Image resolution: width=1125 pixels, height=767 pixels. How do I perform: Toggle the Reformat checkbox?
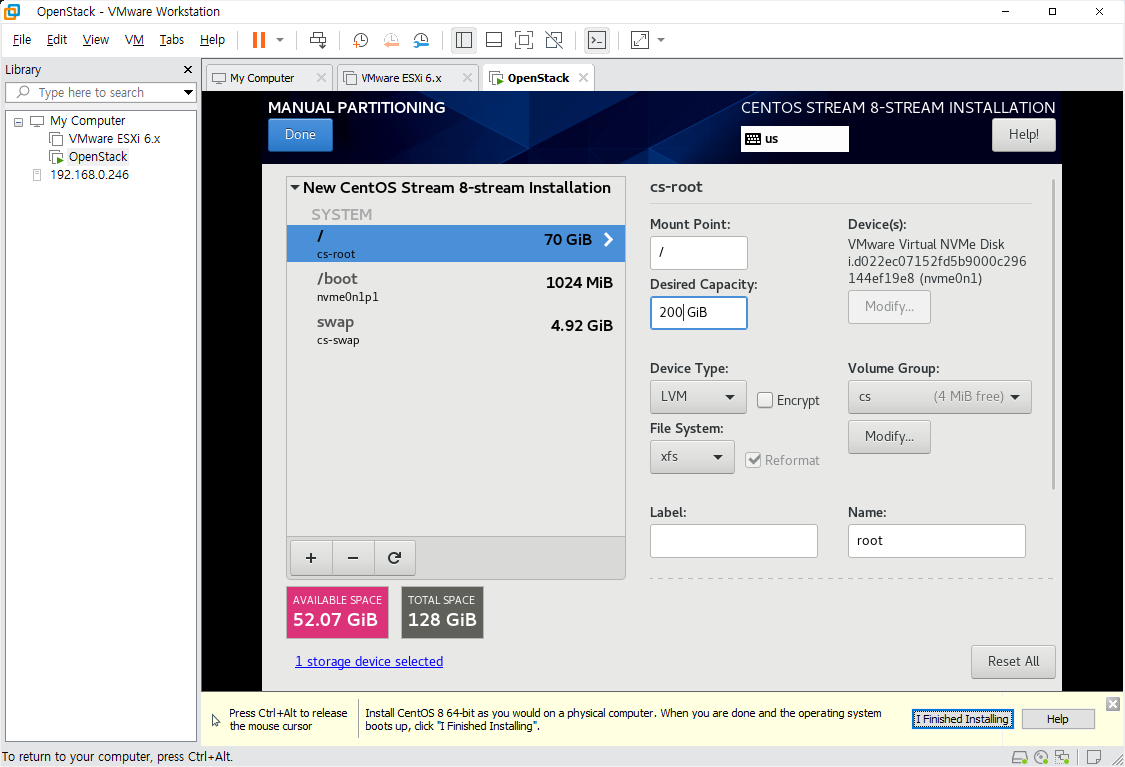753,460
